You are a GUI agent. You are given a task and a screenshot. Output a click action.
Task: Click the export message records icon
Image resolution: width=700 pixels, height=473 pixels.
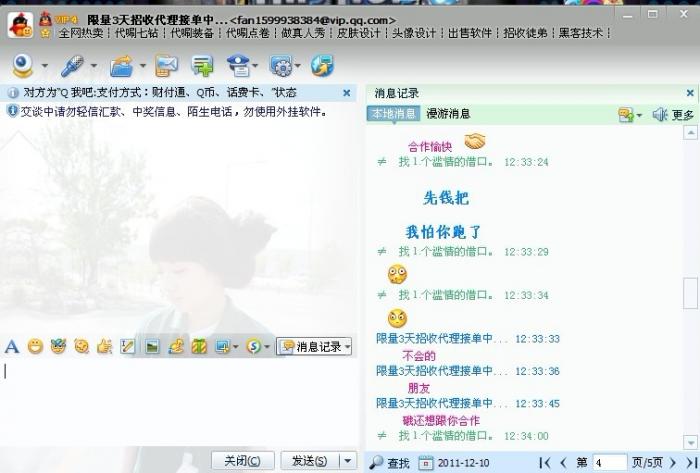[x=626, y=115]
